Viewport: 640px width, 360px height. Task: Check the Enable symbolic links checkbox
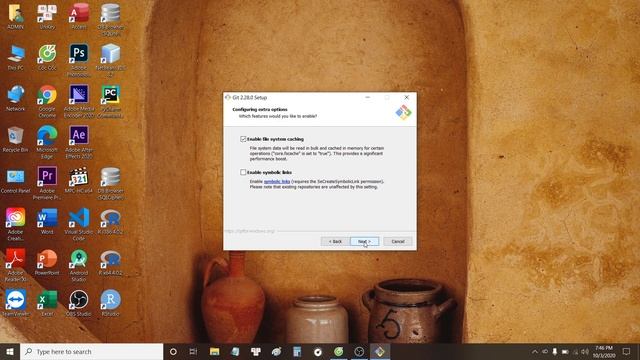pos(243,172)
